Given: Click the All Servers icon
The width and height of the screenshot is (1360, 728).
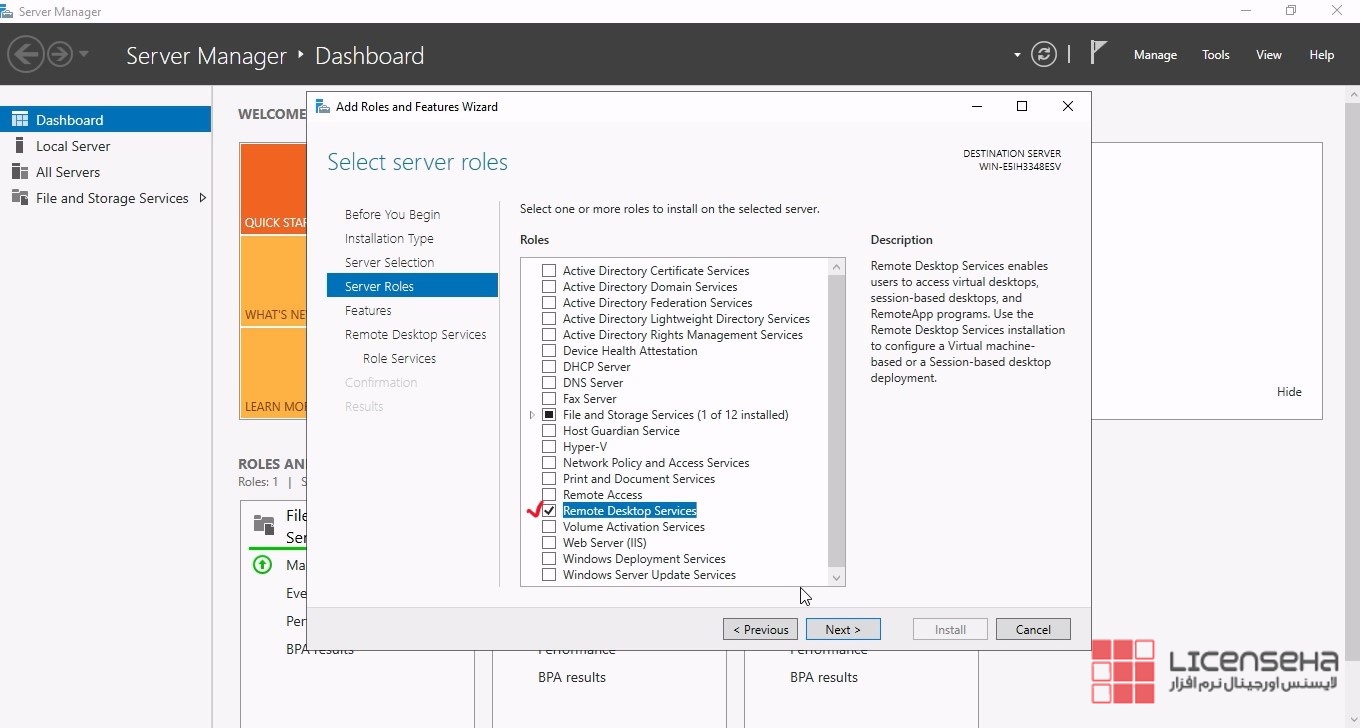Looking at the screenshot, I should point(19,172).
